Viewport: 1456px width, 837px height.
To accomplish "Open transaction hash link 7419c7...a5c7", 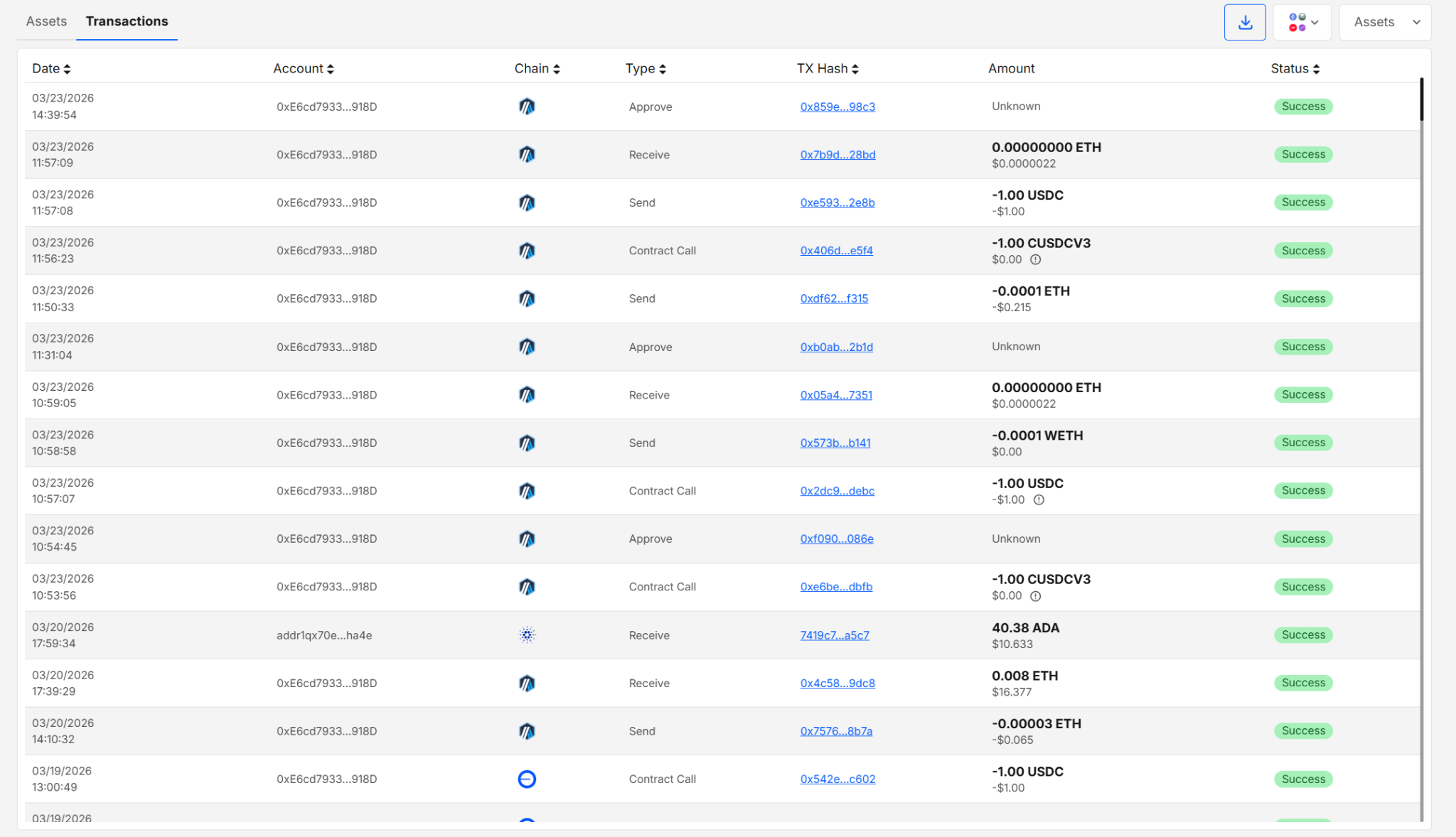I will point(835,634).
